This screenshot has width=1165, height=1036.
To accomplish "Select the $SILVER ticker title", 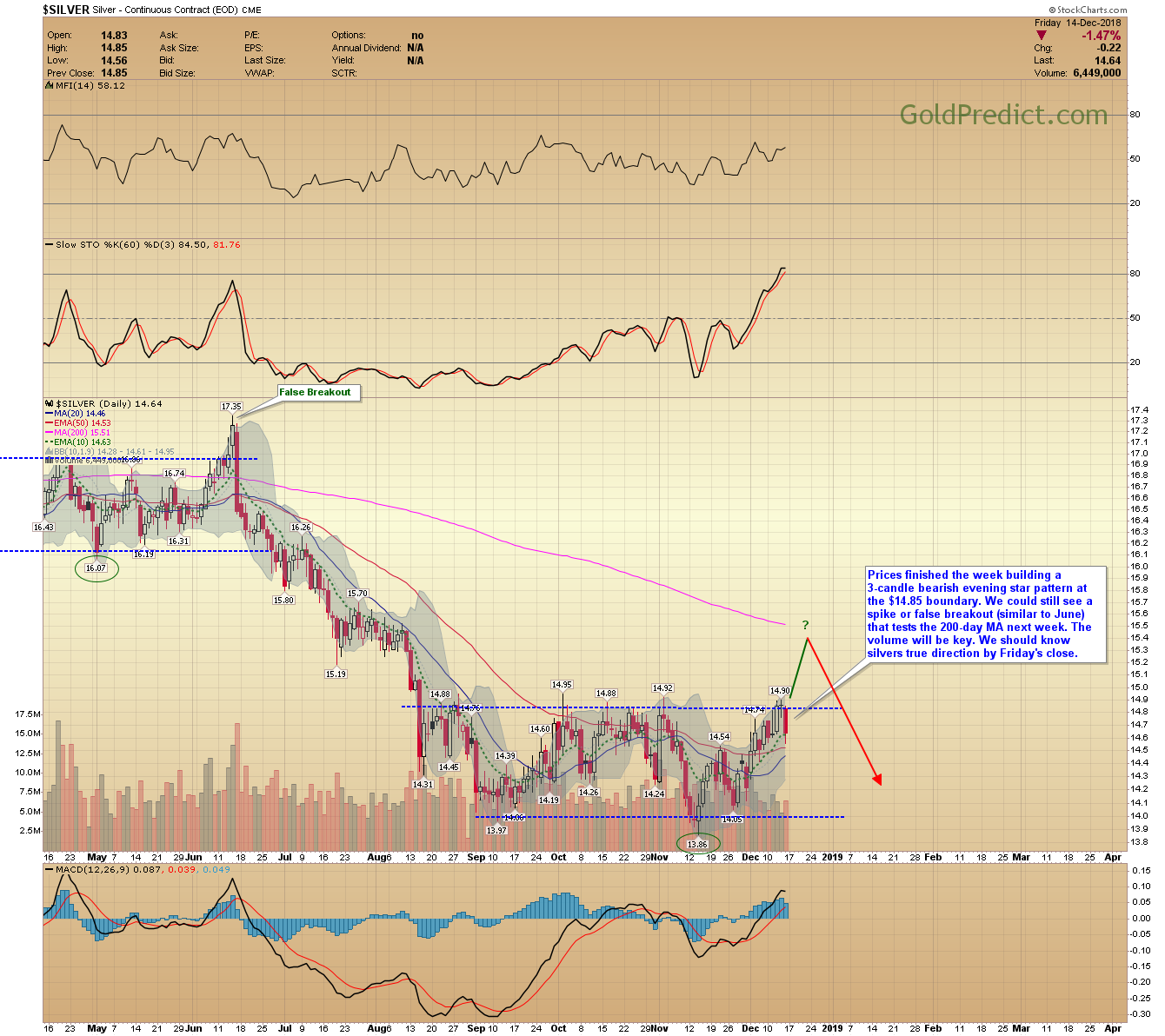I will 66,10.
